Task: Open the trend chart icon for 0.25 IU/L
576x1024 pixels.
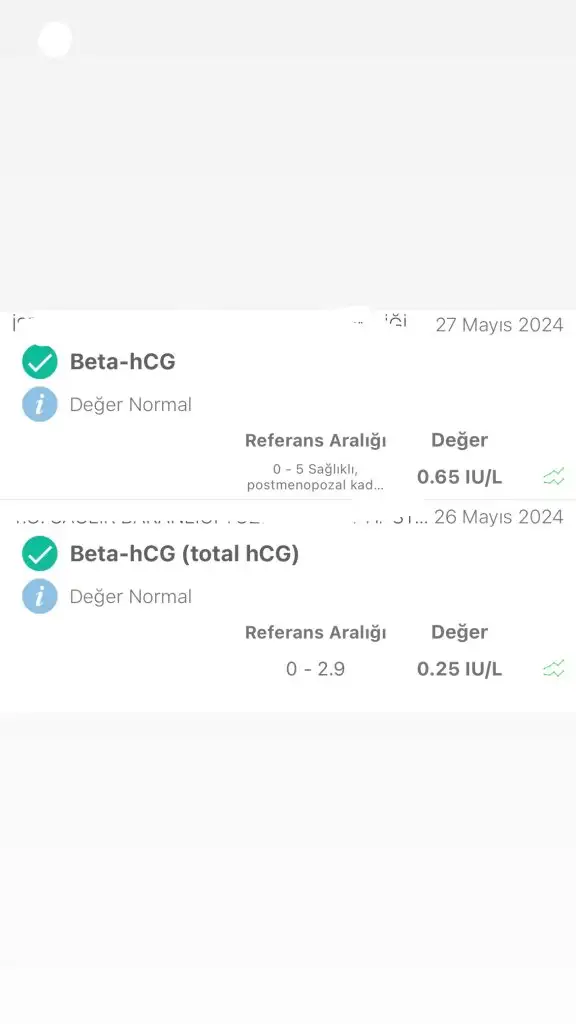Action: [x=553, y=669]
